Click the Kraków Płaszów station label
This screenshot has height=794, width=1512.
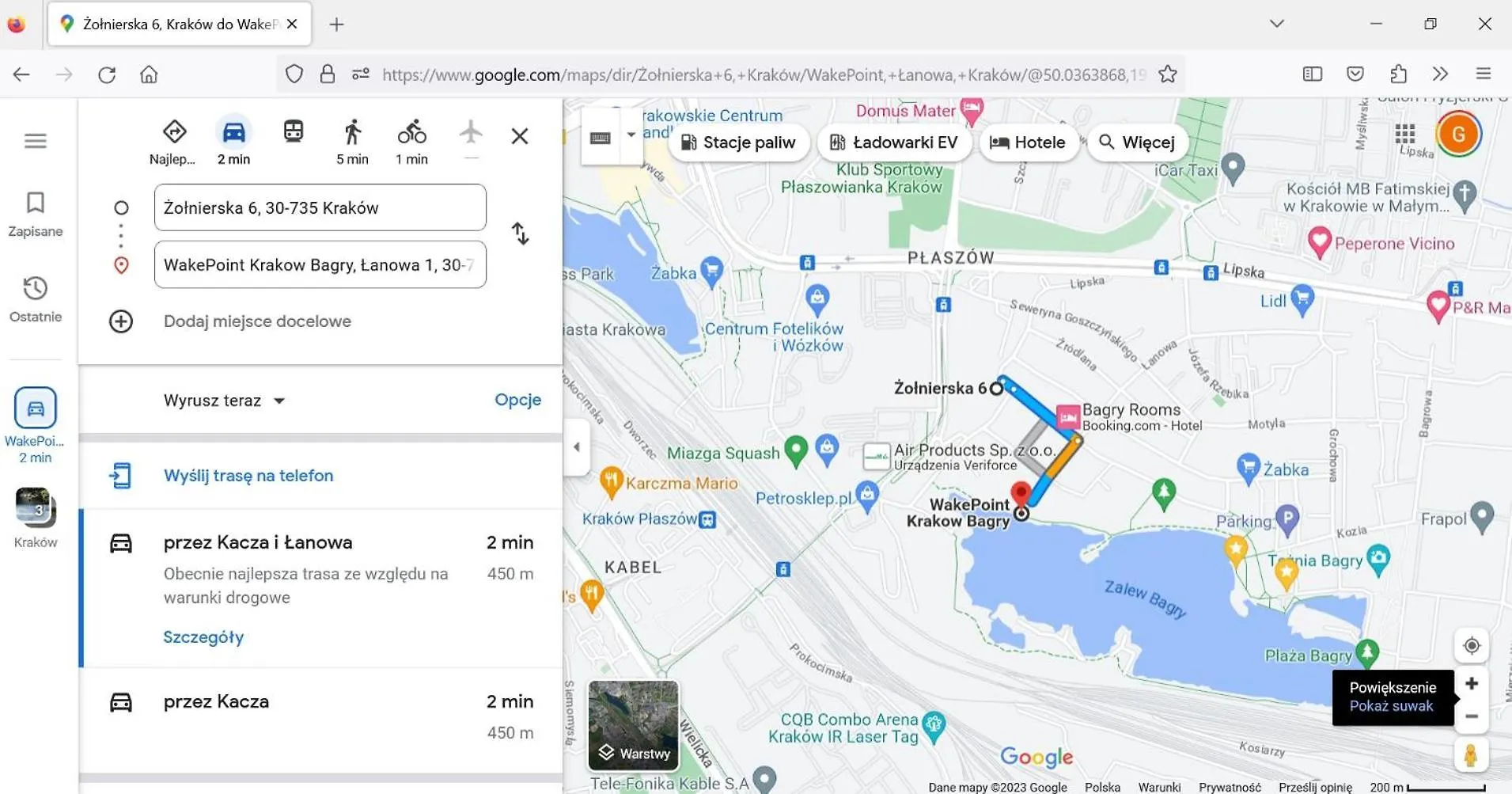[639, 519]
